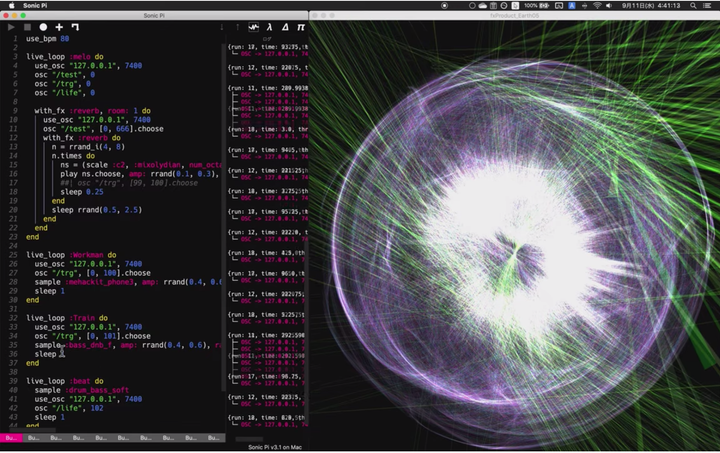
Task: Select the highlighted pink first buffer tab
Action: click(x=12, y=438)
